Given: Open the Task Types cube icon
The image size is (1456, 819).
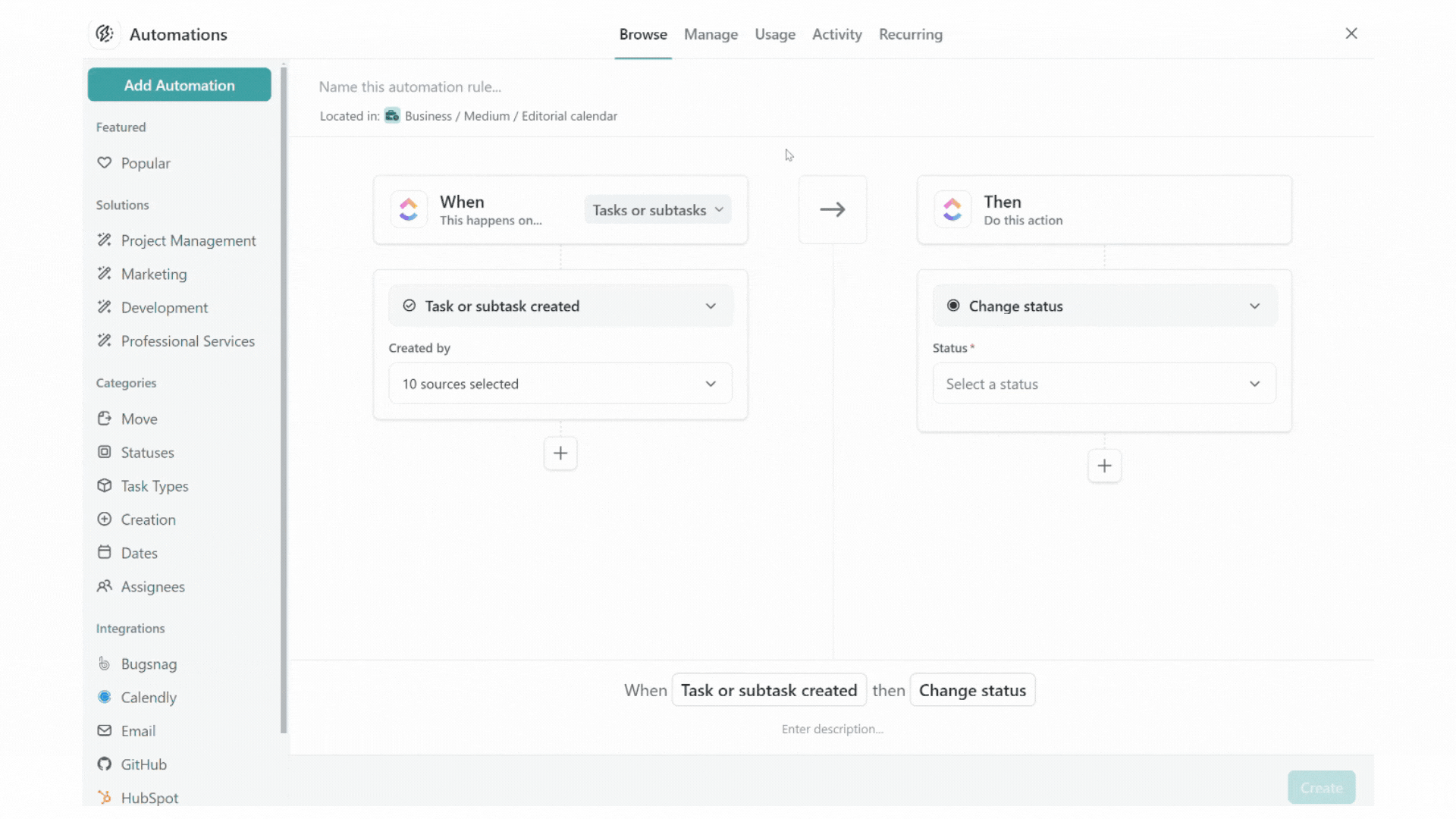Looking at the screenshot, I should coord(105,486).
